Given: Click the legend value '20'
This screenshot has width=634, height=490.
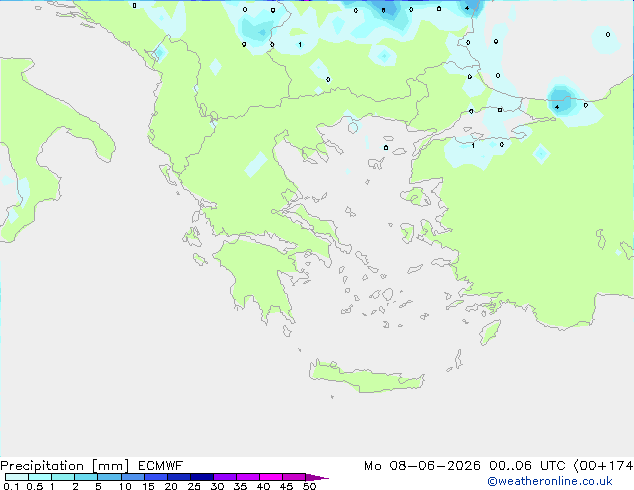Looking at the screenshot, I should point(171,486).
